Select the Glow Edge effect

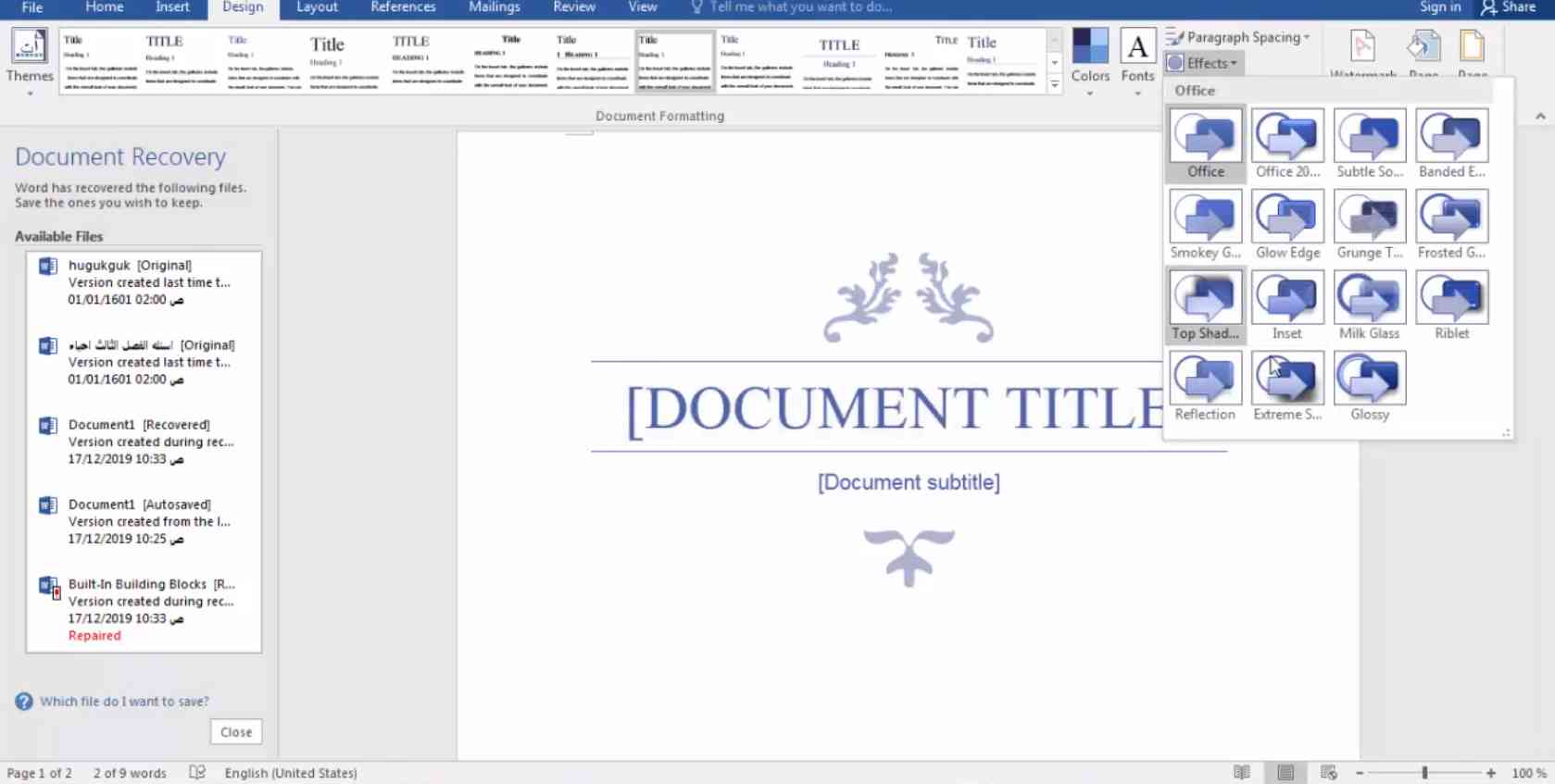pos(1287,225)
